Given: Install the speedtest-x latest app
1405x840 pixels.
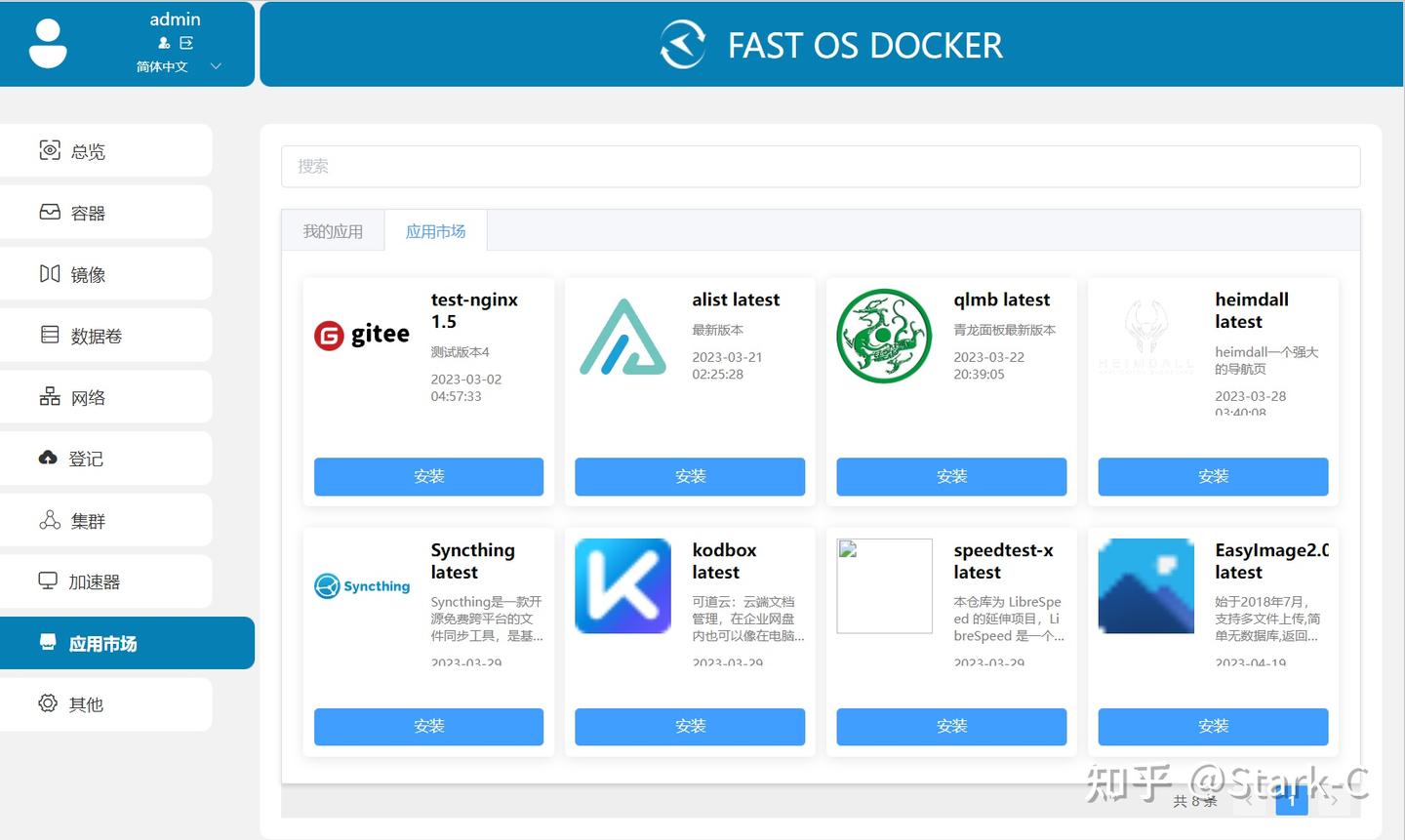Looking at the screenshot, I should 951,726.
